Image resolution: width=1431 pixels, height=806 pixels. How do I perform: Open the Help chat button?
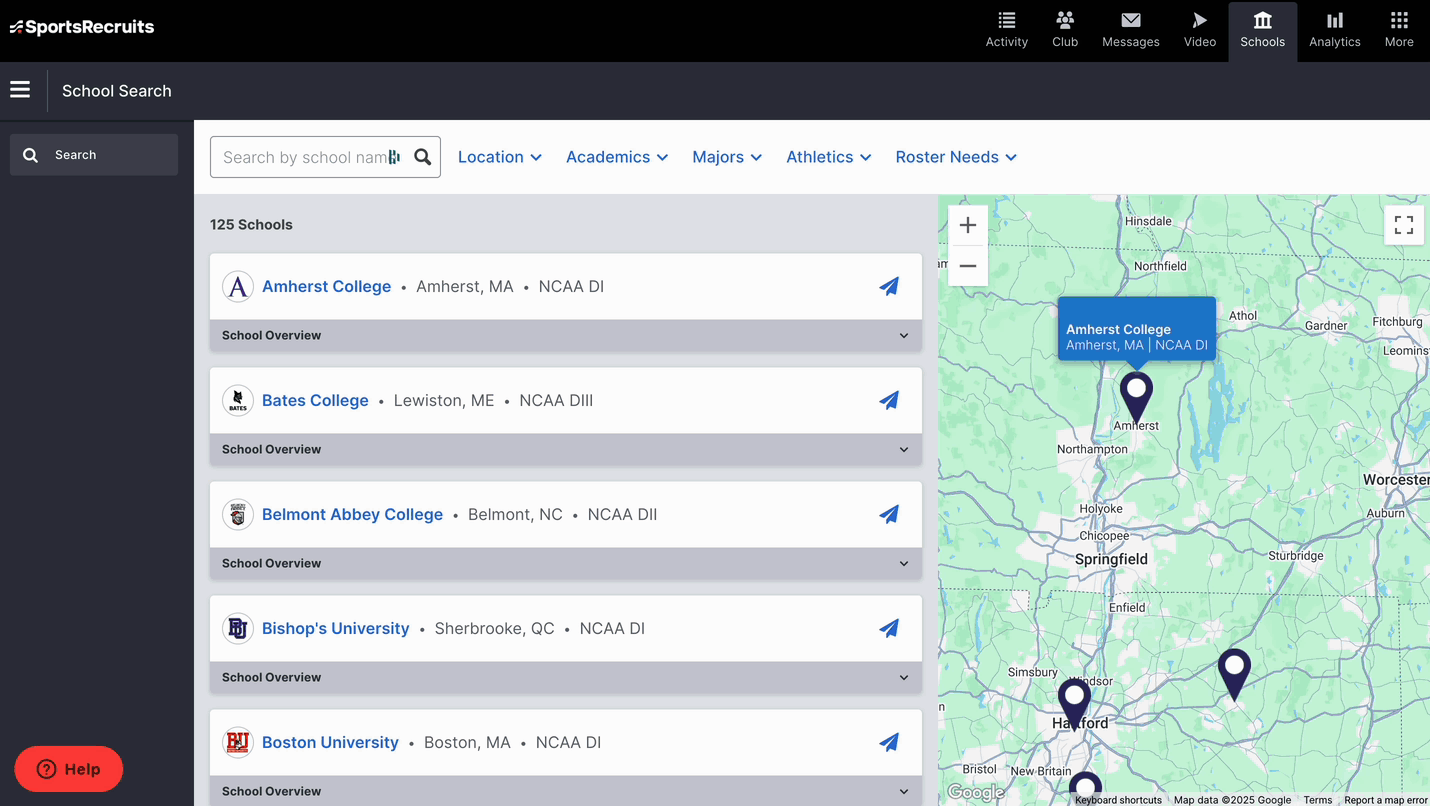tap(69, 769)
